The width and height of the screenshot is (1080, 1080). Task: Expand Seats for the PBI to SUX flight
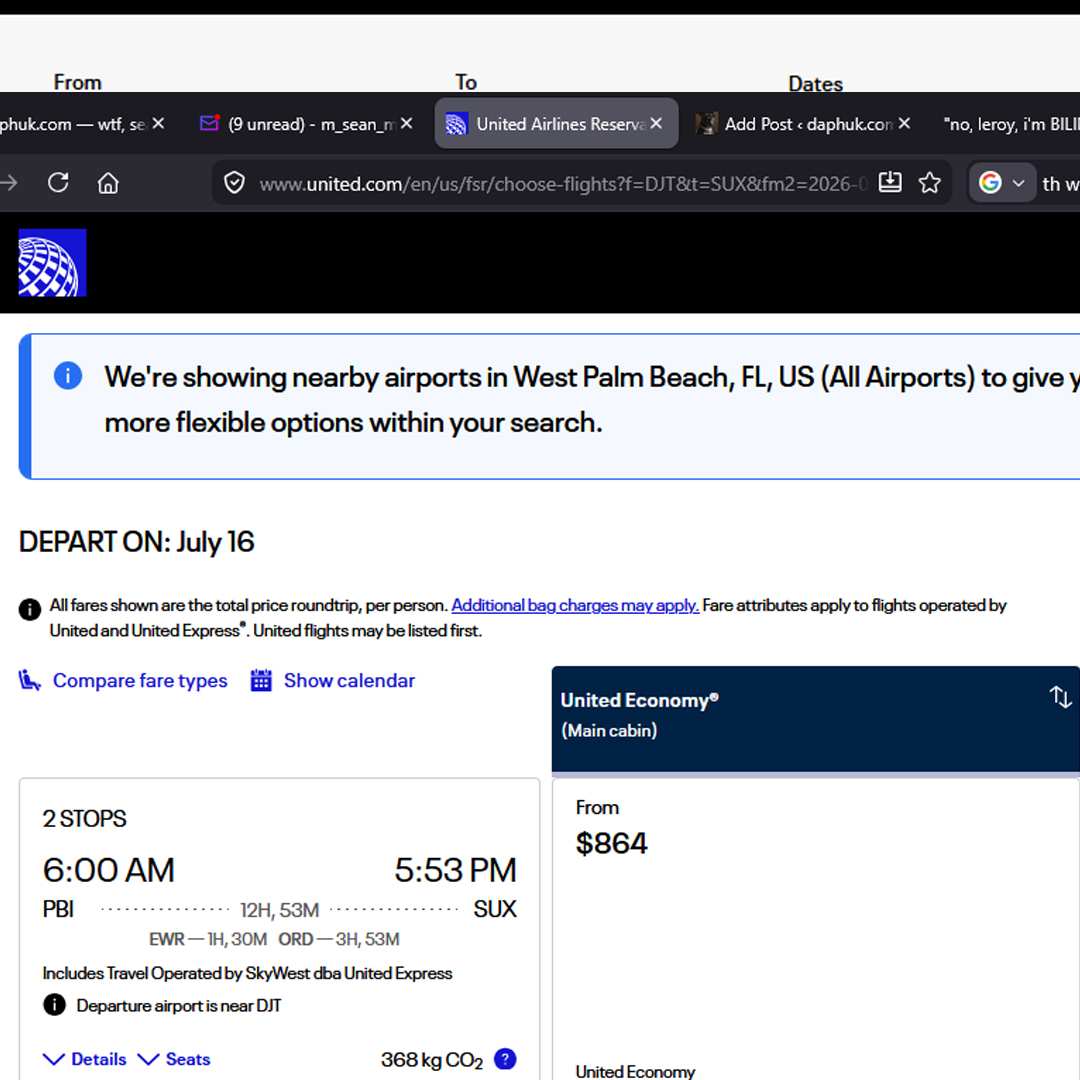pyautogui.click(x=187, y=1059)
